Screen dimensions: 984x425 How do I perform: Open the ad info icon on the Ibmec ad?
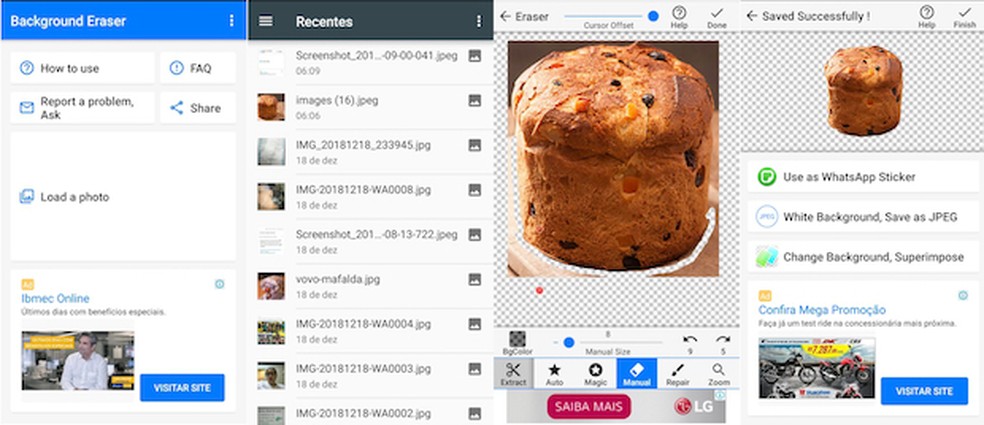(x=219, y=284)
